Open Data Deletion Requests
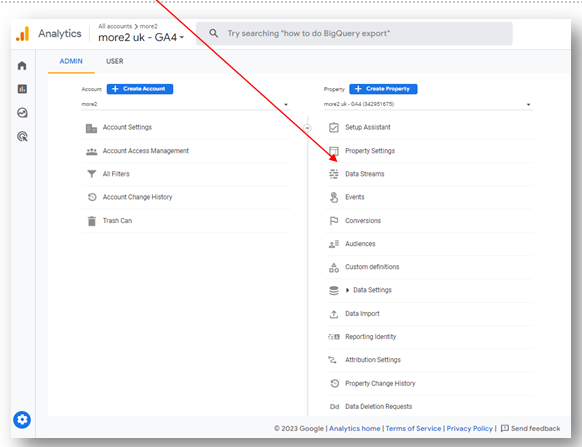 pos(379,407)
